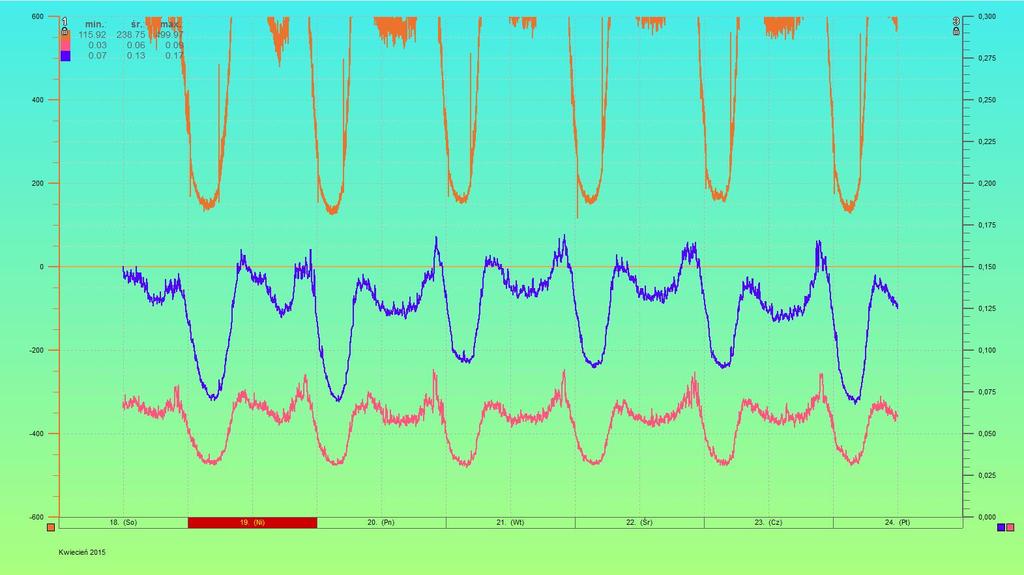This screenshot has width=1024, height=575.
Task: Click left axis label -200
Action: point(37,350)
